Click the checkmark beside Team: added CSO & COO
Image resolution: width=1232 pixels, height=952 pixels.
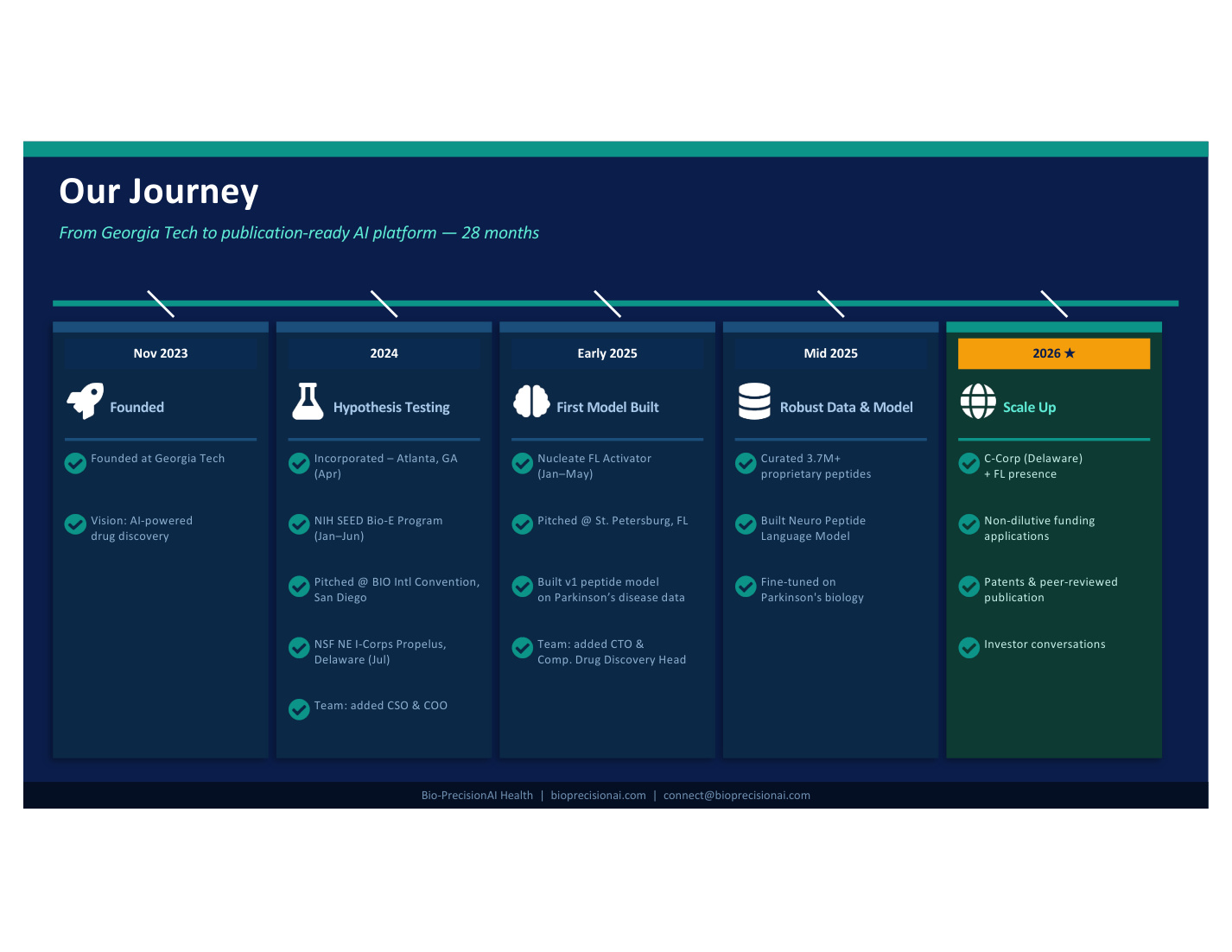299,709
